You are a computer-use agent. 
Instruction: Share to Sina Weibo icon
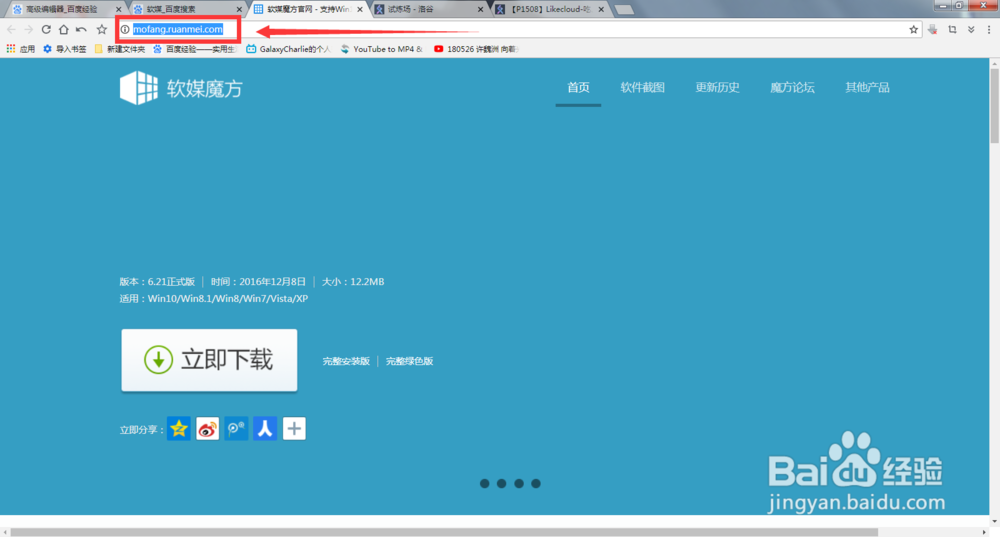pyautogui.click(x=208, y=429)
